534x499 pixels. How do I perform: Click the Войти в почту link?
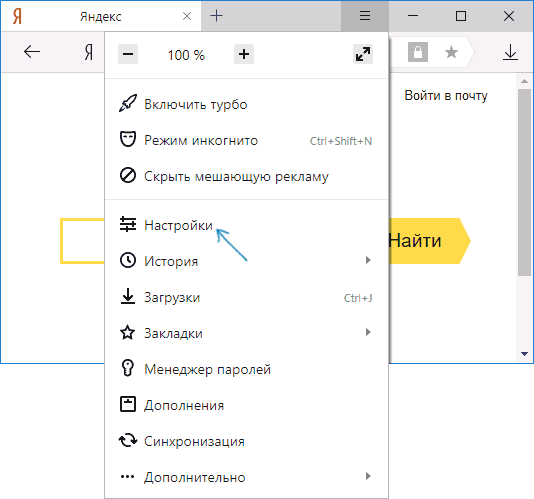(x=446, y=96)
